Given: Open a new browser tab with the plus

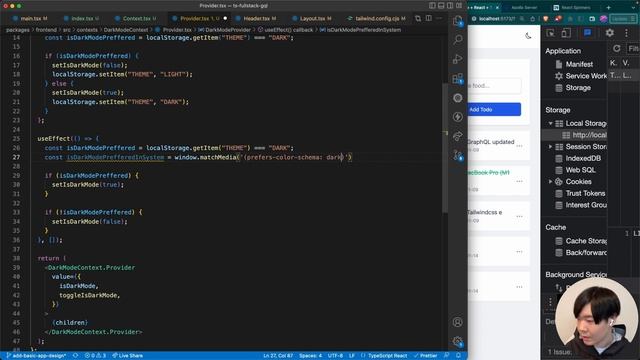Looking at the screenshot, I should (608, 7).
